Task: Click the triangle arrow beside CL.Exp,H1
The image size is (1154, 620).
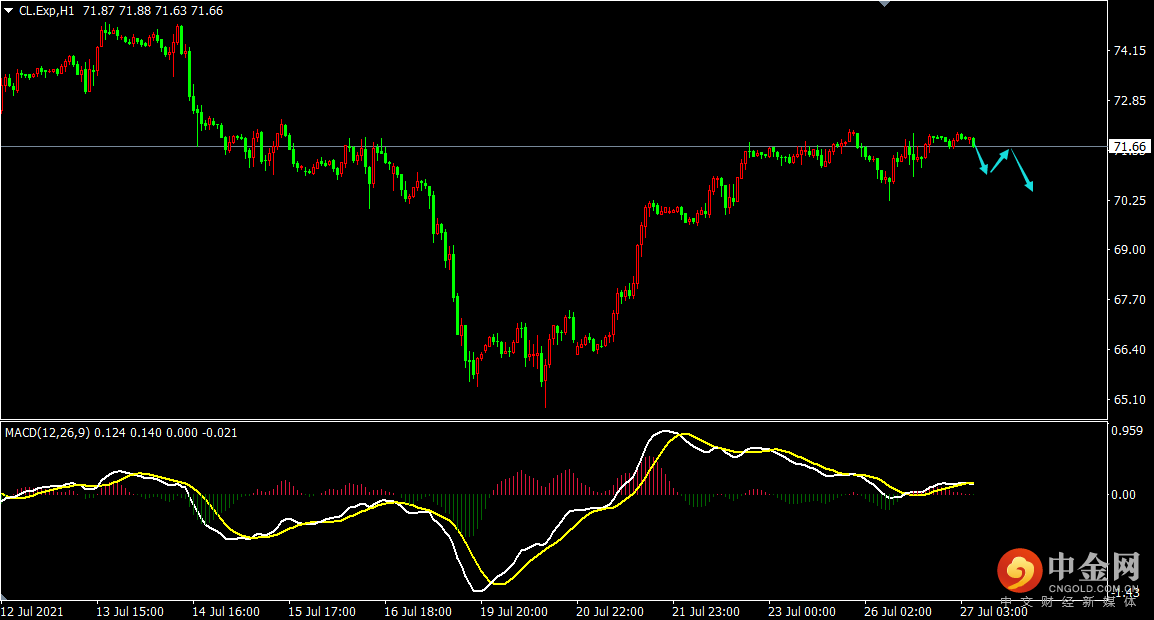Action: [9, 10]
